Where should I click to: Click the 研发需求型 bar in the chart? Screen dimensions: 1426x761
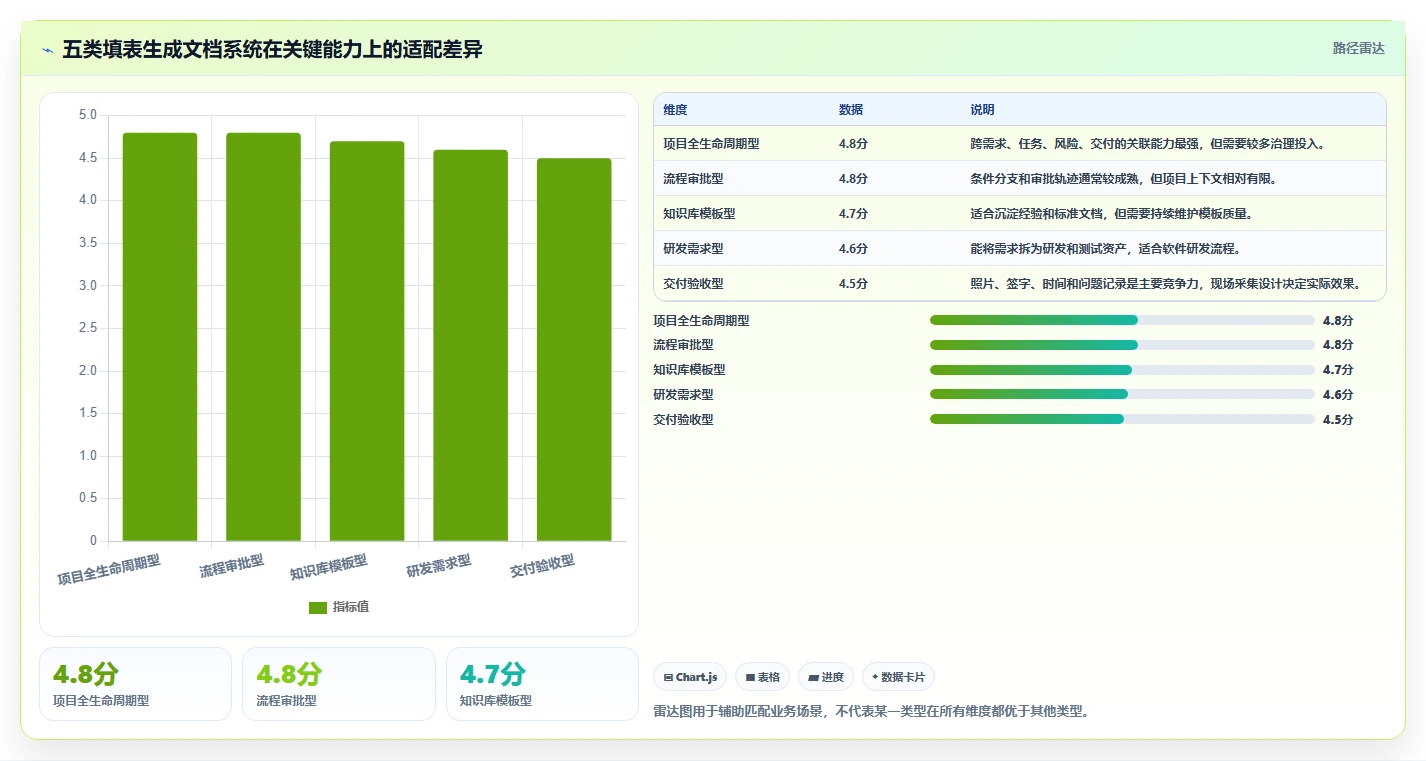click(x=470, y=345)
